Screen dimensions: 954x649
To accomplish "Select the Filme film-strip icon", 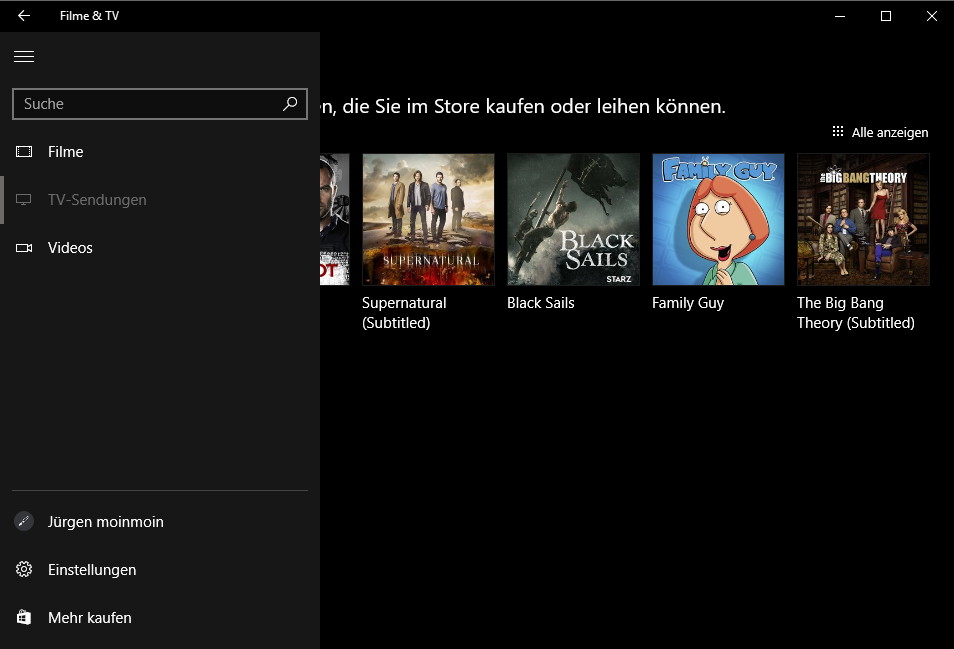I will pyautogui.click(x=24, y=151).
